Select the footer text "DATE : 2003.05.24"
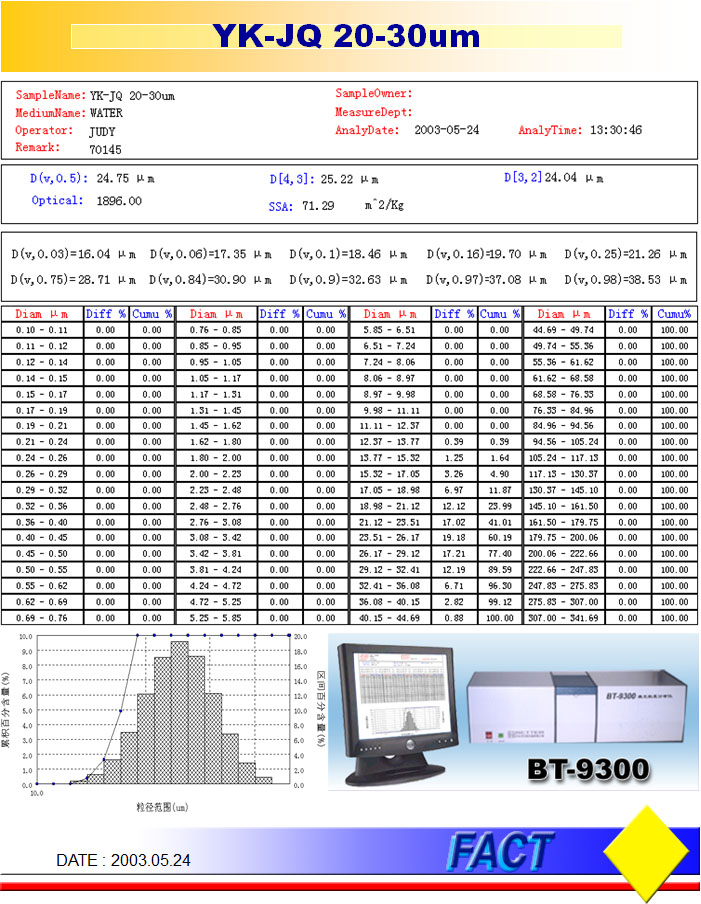This screenshot has height=904, width=701. tap(123, 860)
